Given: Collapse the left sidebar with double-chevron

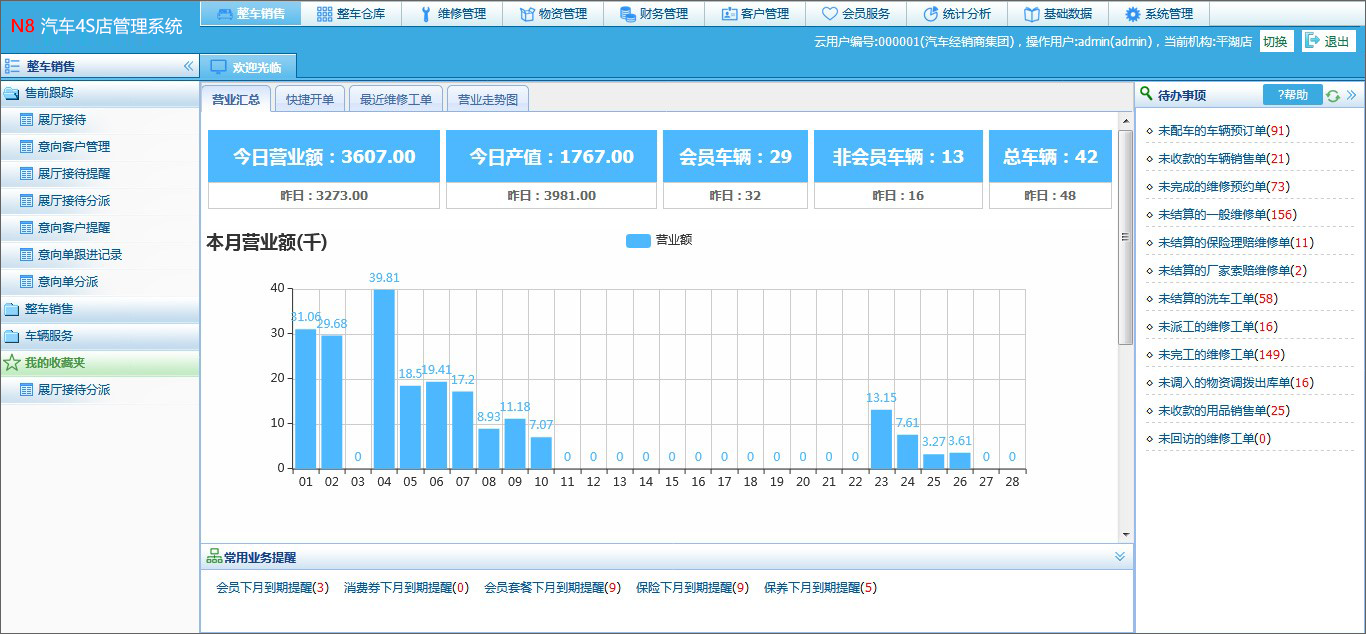Looking at the screenshot, I should pyautogui.click(x=188, y=66).
